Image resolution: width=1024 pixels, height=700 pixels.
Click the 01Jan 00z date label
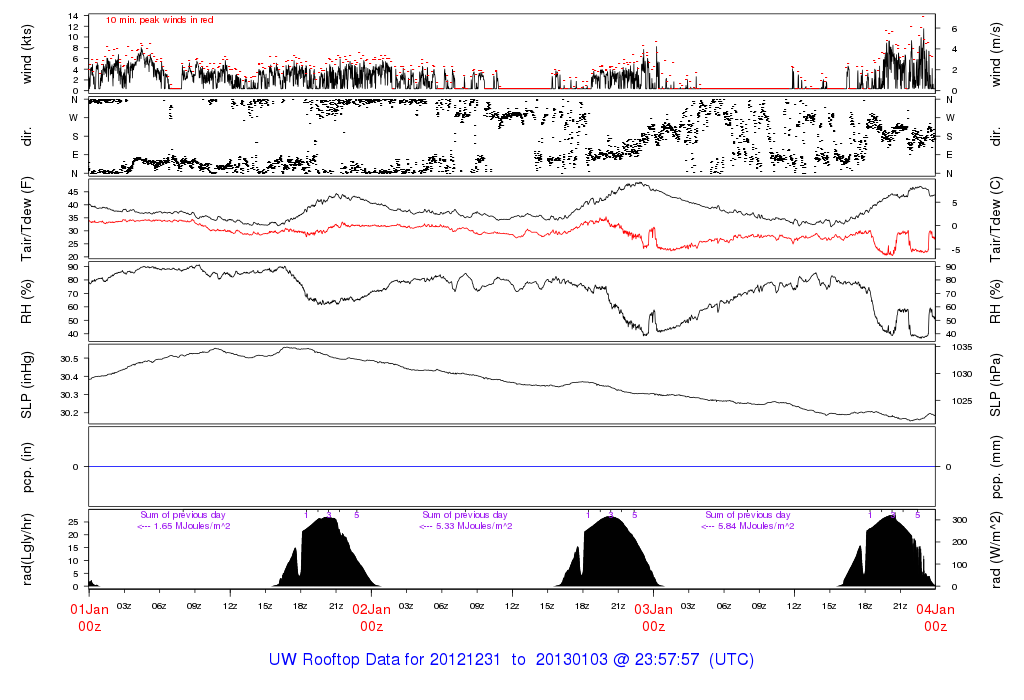coord(89,617)
